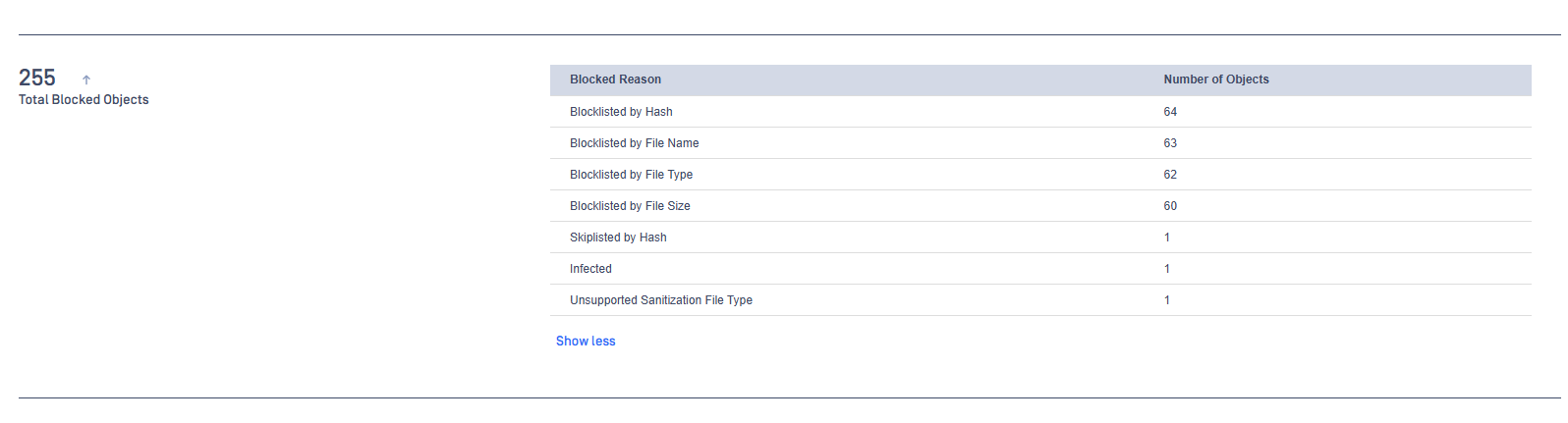
Task: Select the Skiplisted by Hash row
Action: (x=1040, y=238)
